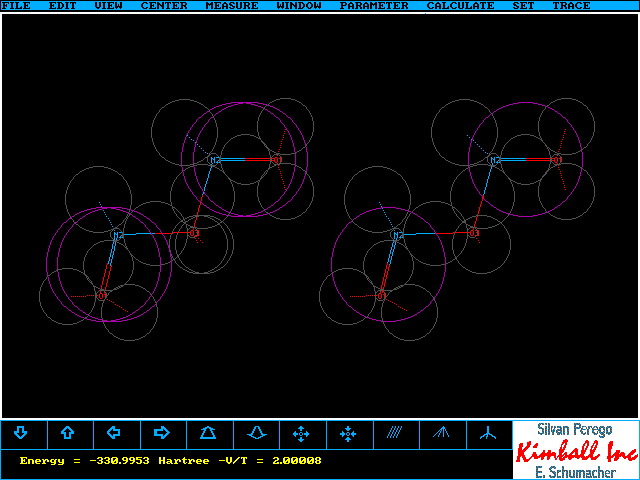Select the PARAMETER menu
This screenshot has height=480, width=640.
(373, 6)
